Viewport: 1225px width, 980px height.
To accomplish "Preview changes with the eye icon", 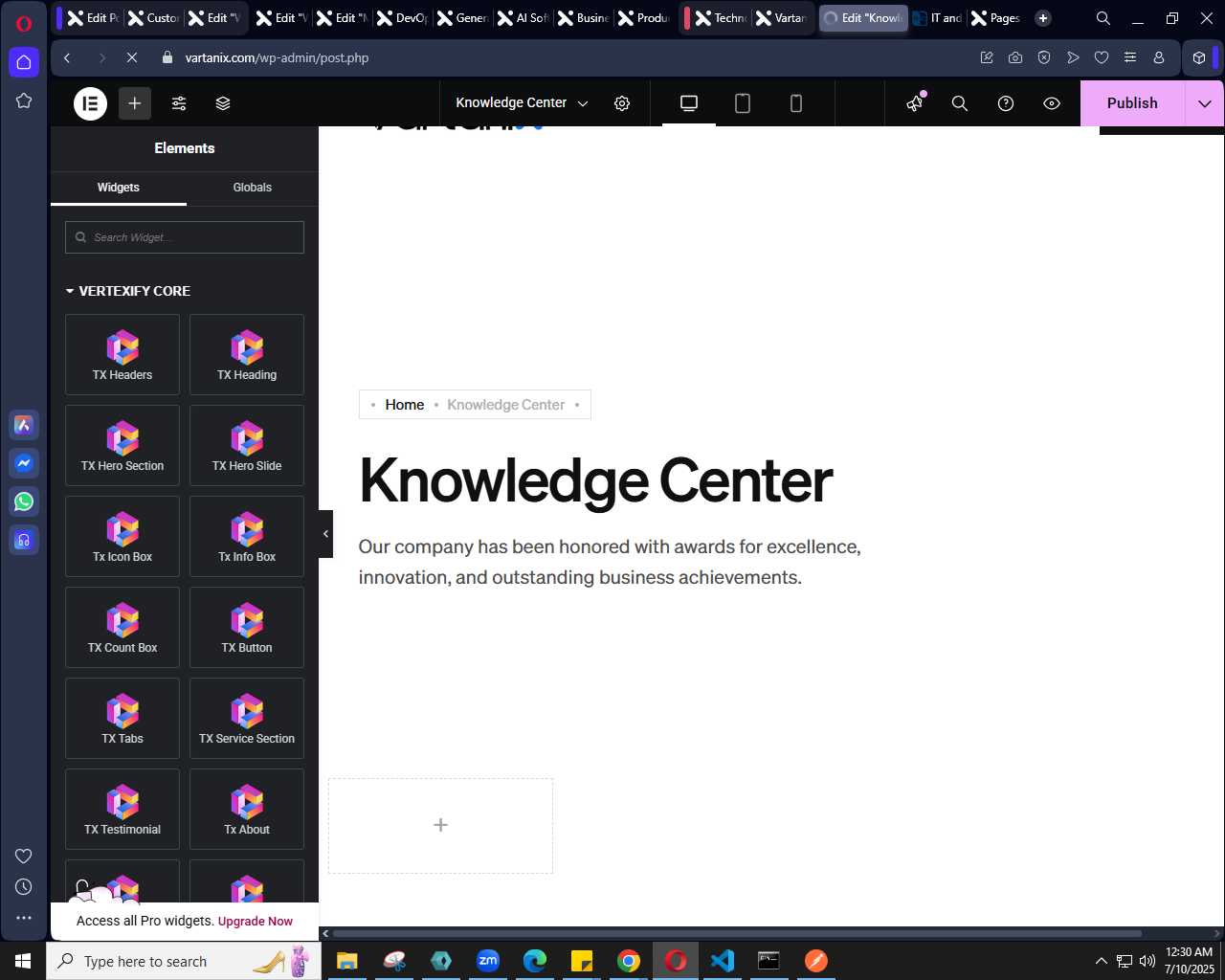I will click(x=1052, y=103).
